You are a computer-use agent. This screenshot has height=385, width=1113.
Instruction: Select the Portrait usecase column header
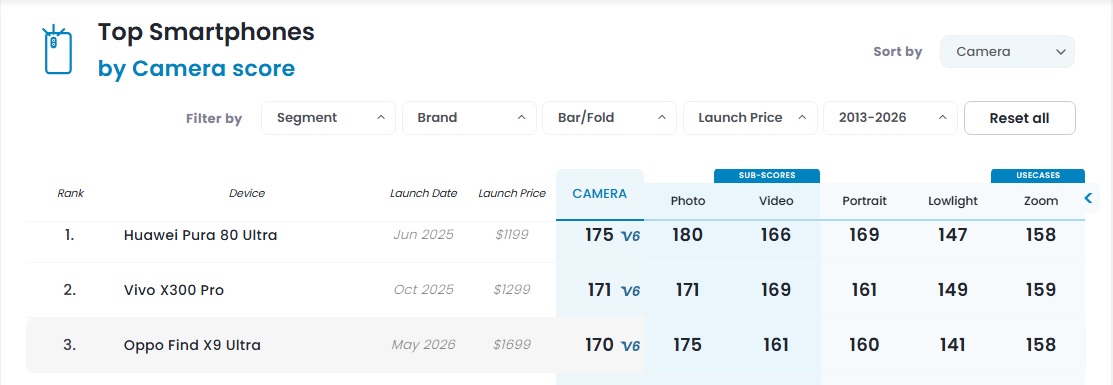click(x=864, y=201)
